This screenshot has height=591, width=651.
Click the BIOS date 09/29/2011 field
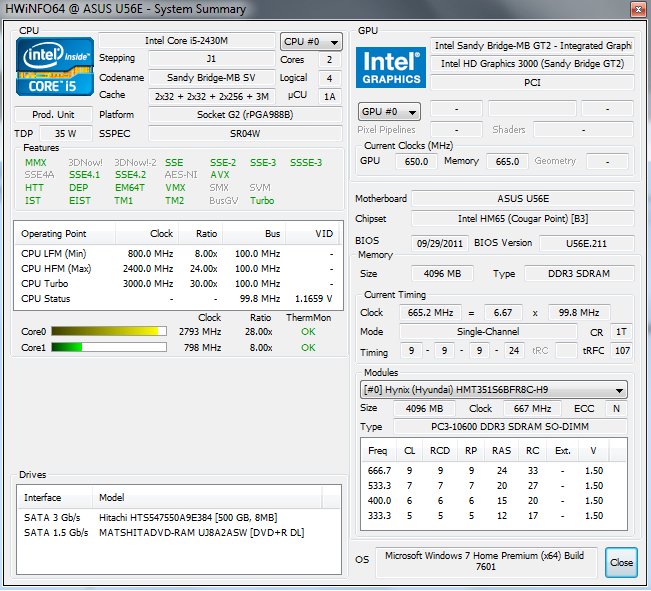click(x=440, y=243)
